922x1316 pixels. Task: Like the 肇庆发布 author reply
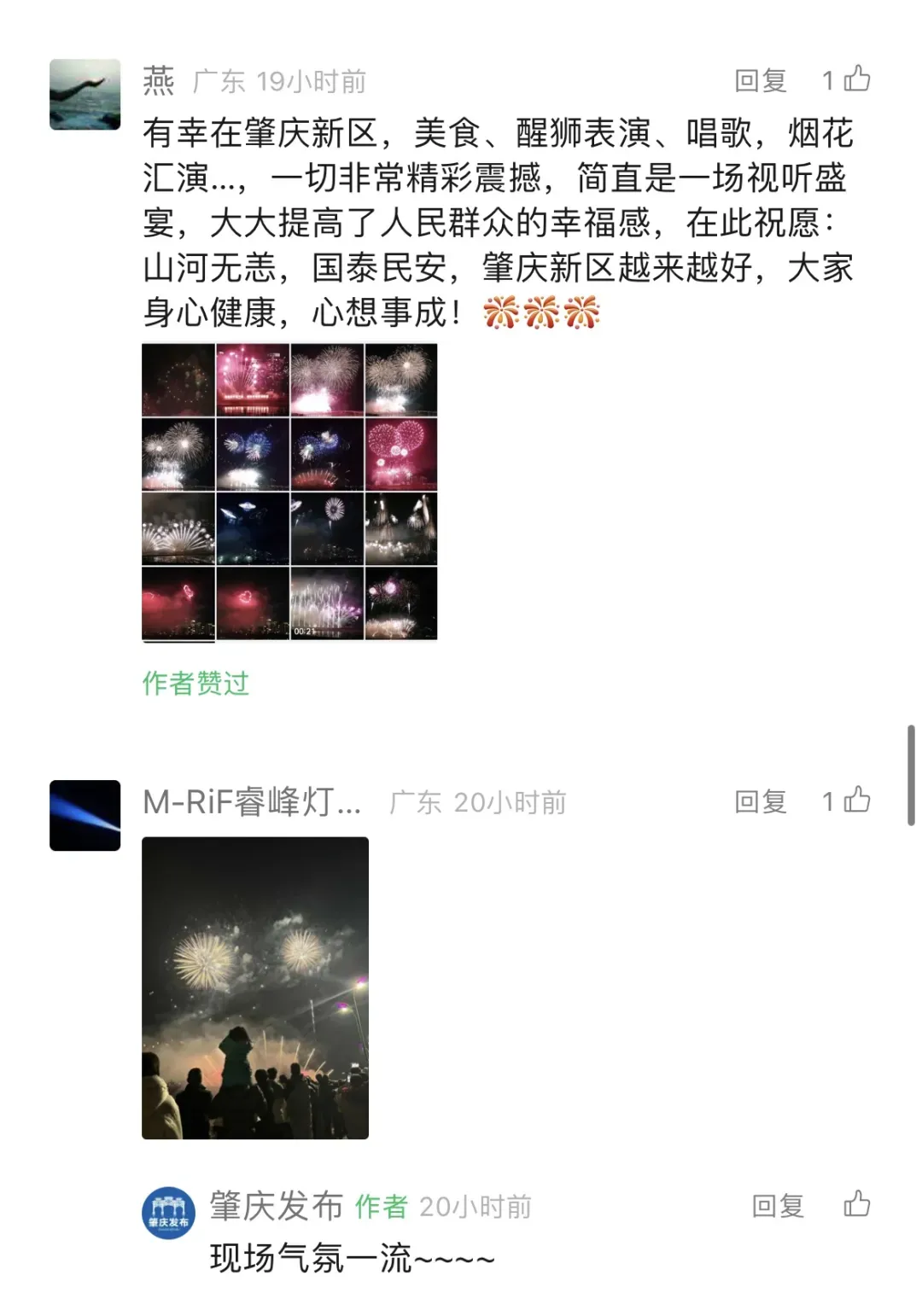pos(856,1204)
